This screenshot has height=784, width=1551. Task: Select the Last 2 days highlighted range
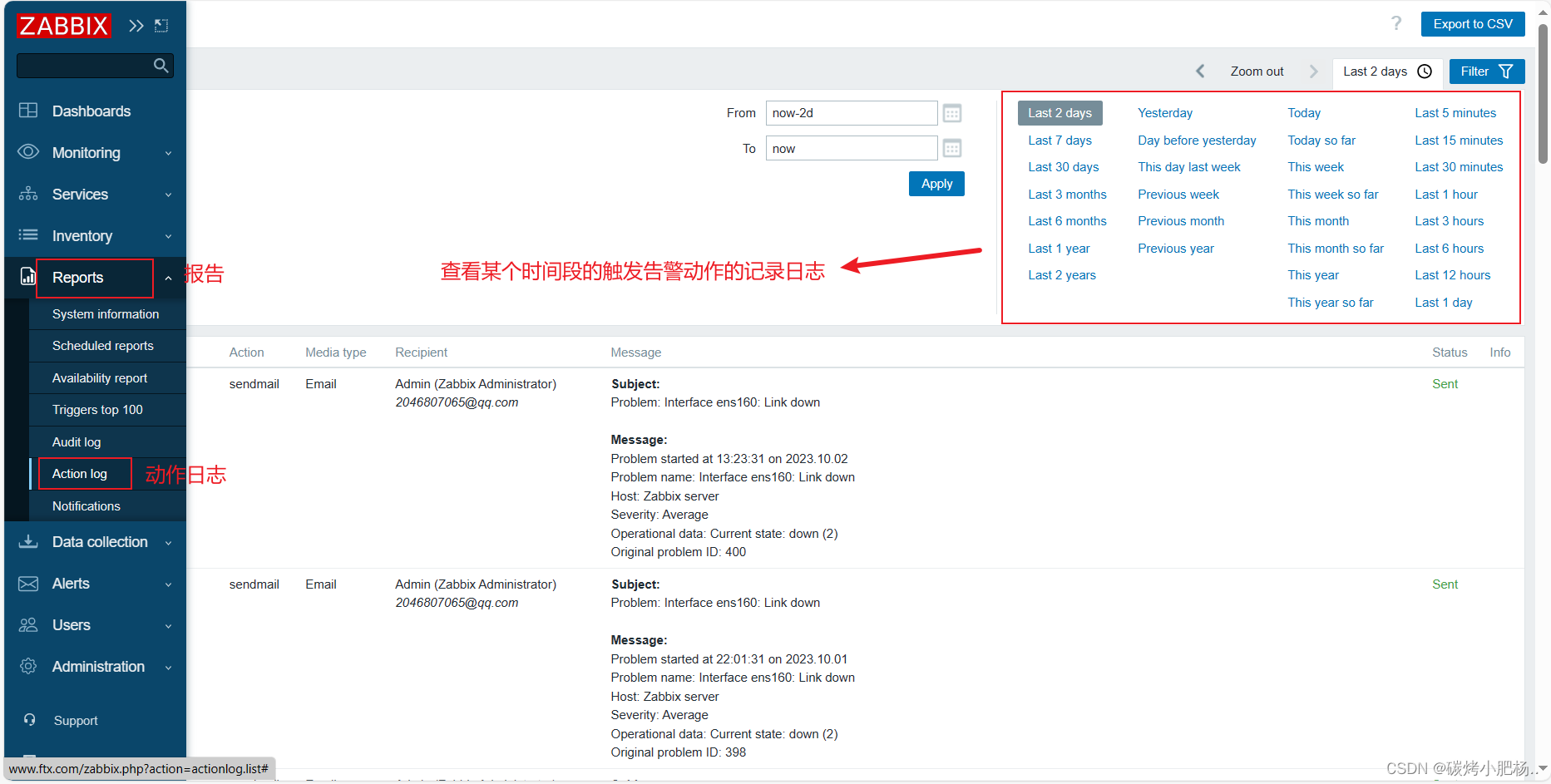[x=1060, y=113]
